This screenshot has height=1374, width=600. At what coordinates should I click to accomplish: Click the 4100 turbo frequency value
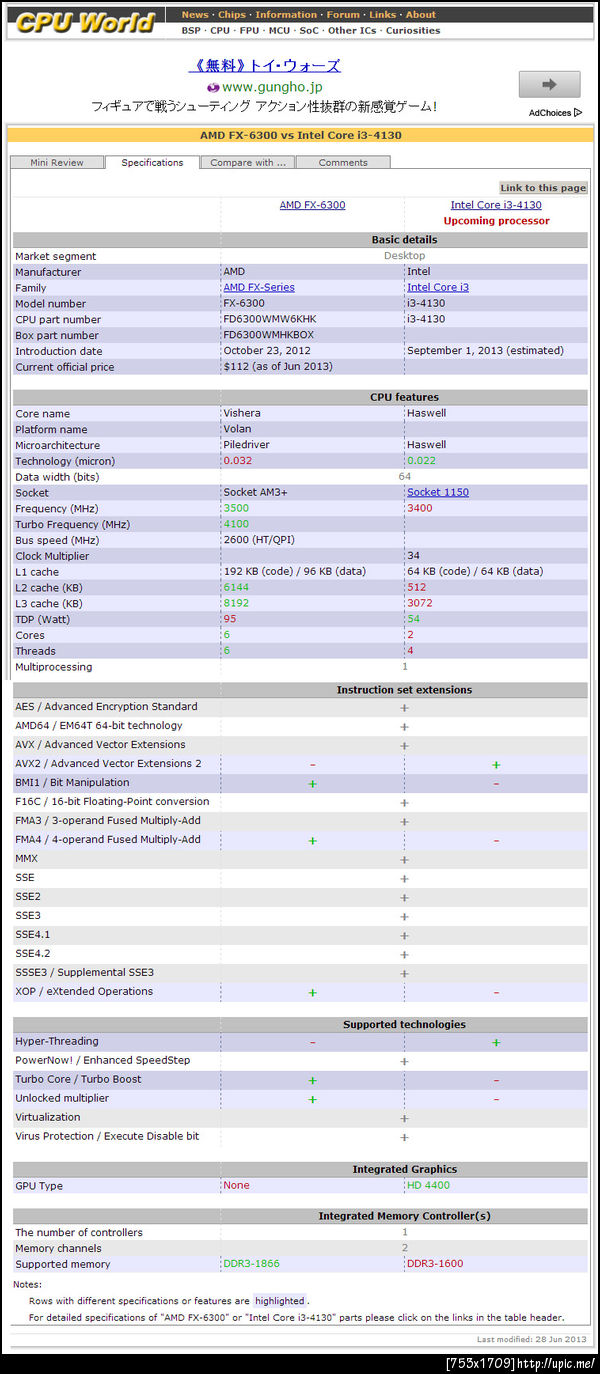click(236, 524)
